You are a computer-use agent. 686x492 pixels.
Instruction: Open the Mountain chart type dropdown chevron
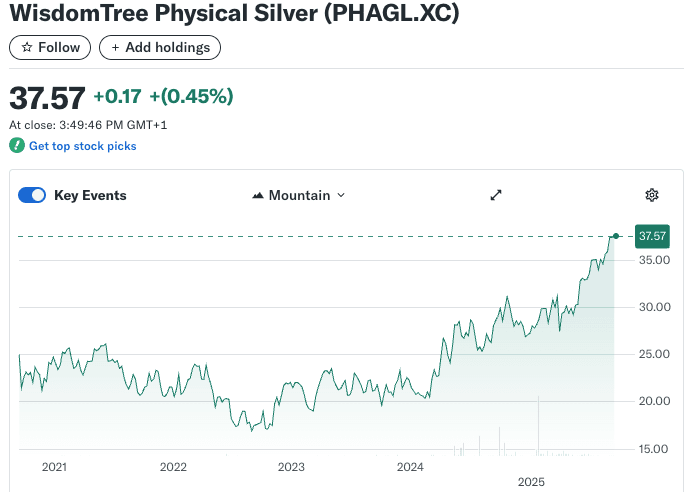341,195
